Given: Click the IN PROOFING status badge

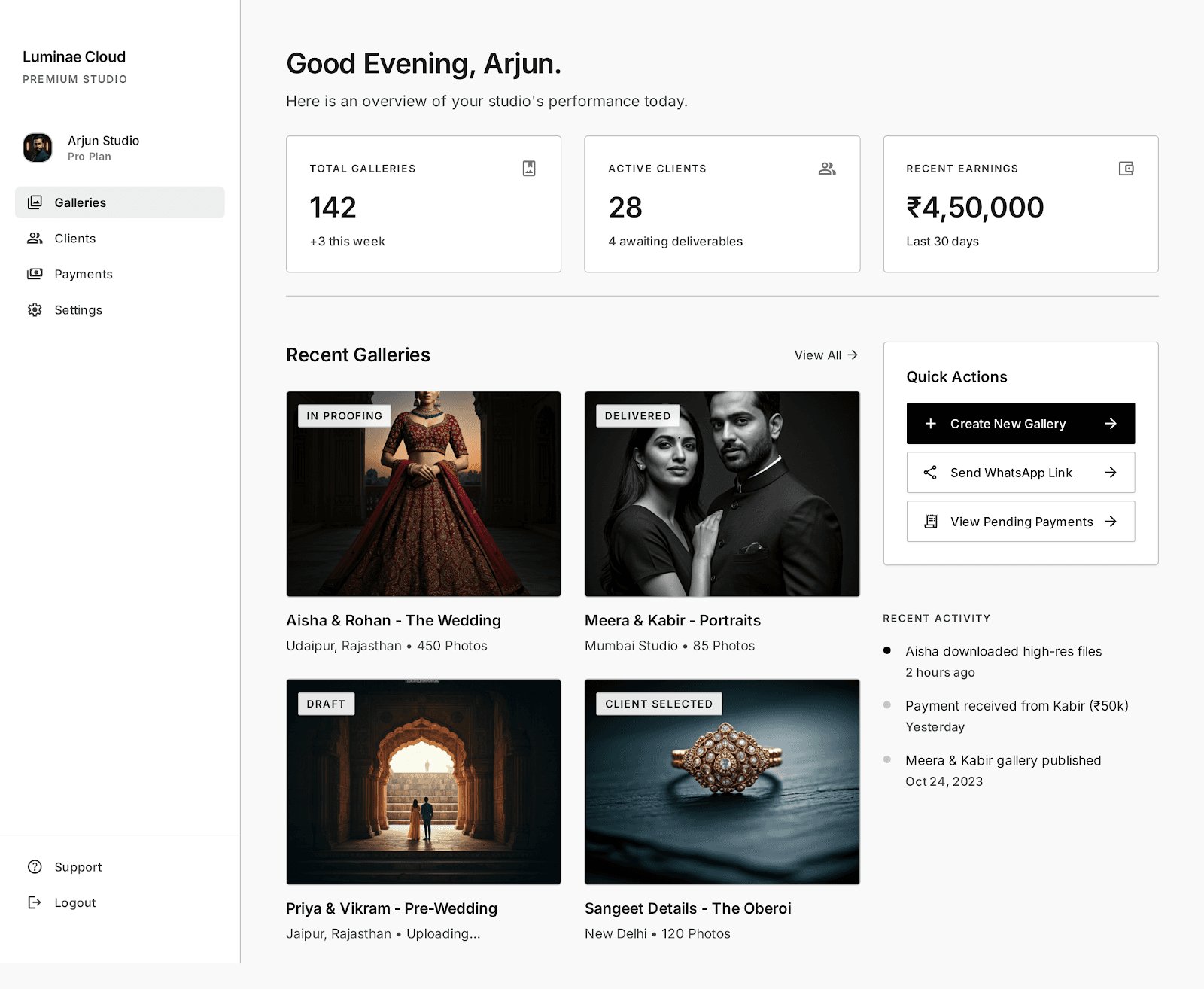Looking at the screenshot, I should click(345, 416).
